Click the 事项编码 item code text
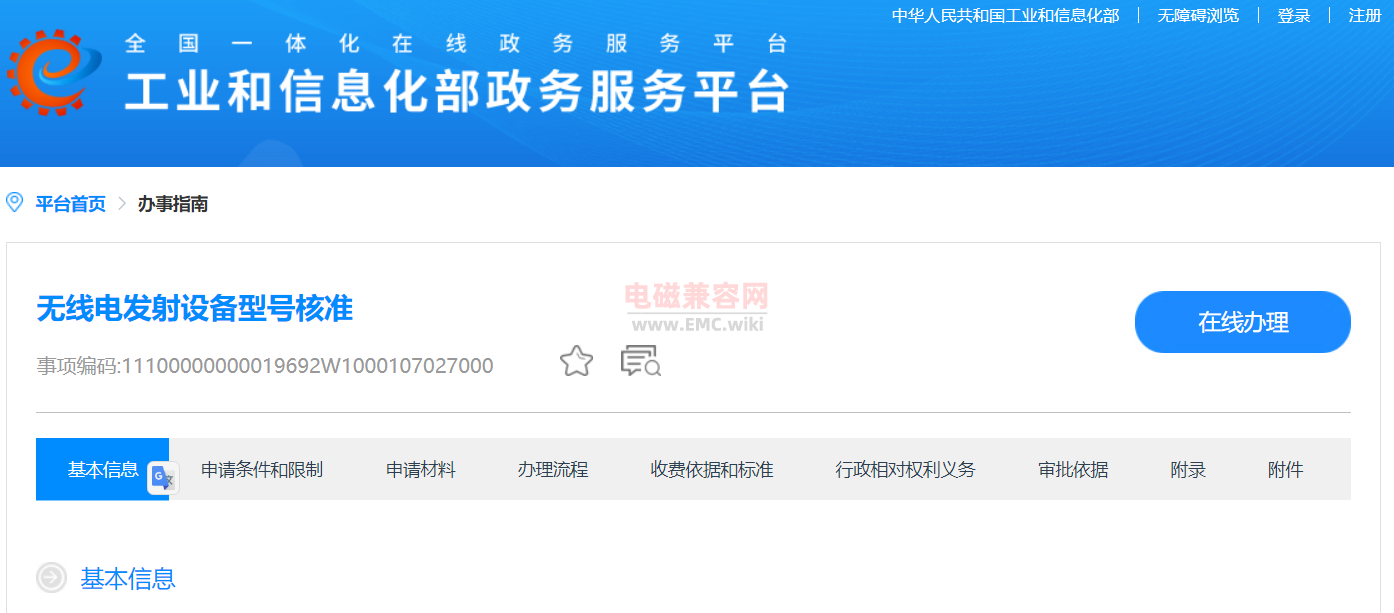 click(265, 366)
